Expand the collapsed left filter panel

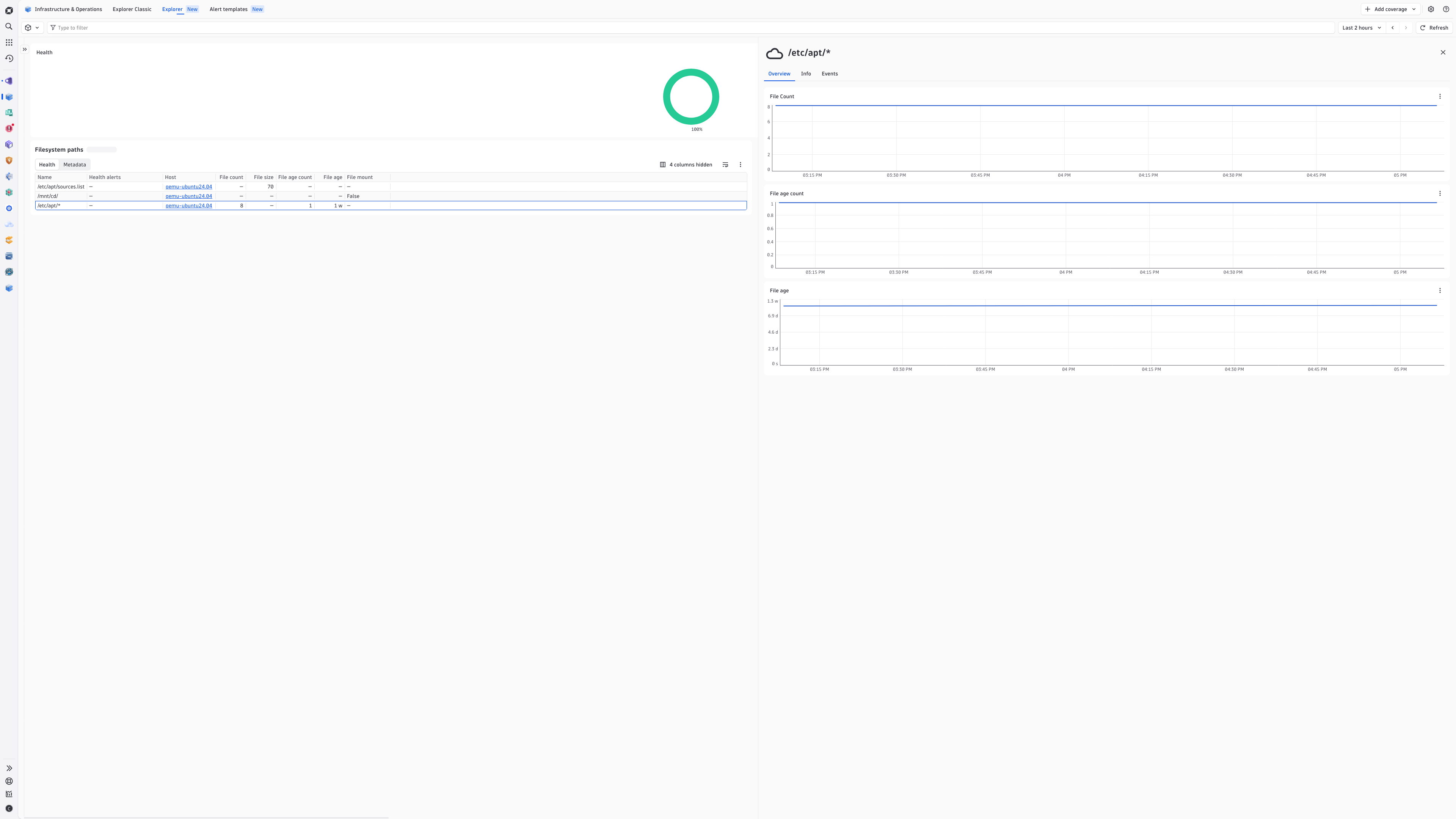click(25, 50)
